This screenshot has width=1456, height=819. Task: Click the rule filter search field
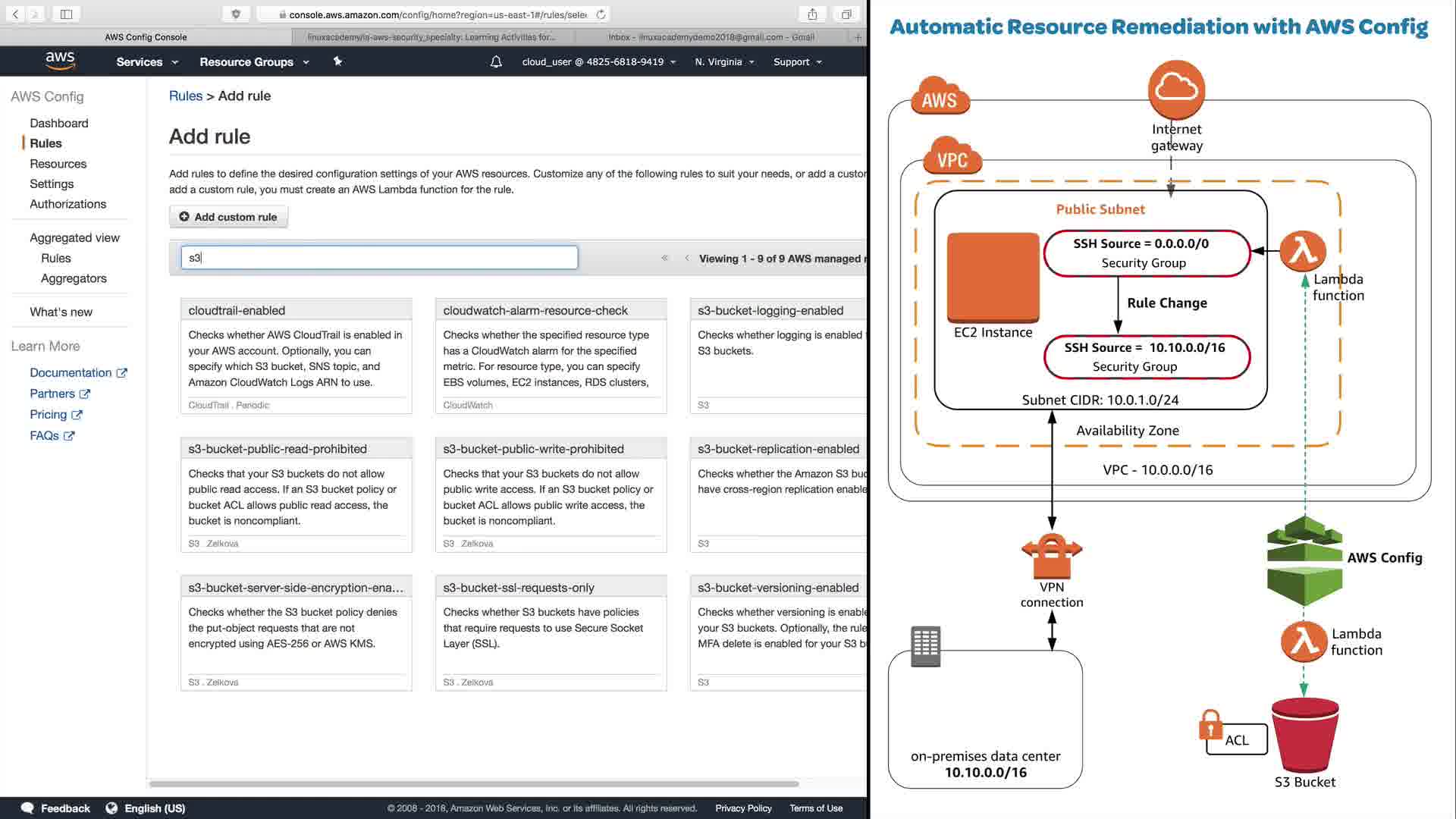(x=379, y=258)
